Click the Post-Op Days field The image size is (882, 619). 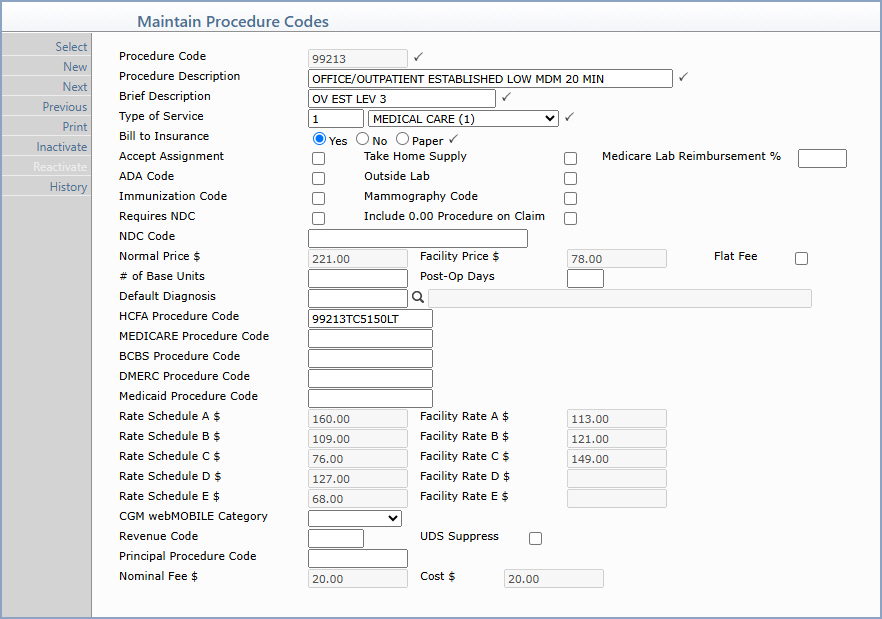(586, 279)
